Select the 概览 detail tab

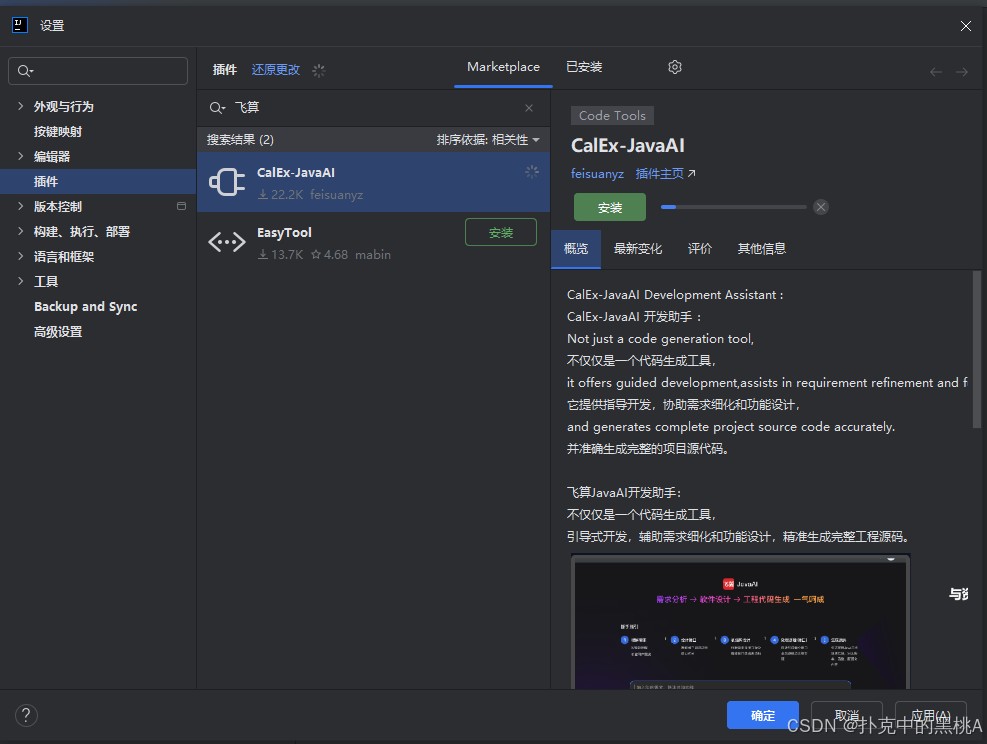pos(576,249)
